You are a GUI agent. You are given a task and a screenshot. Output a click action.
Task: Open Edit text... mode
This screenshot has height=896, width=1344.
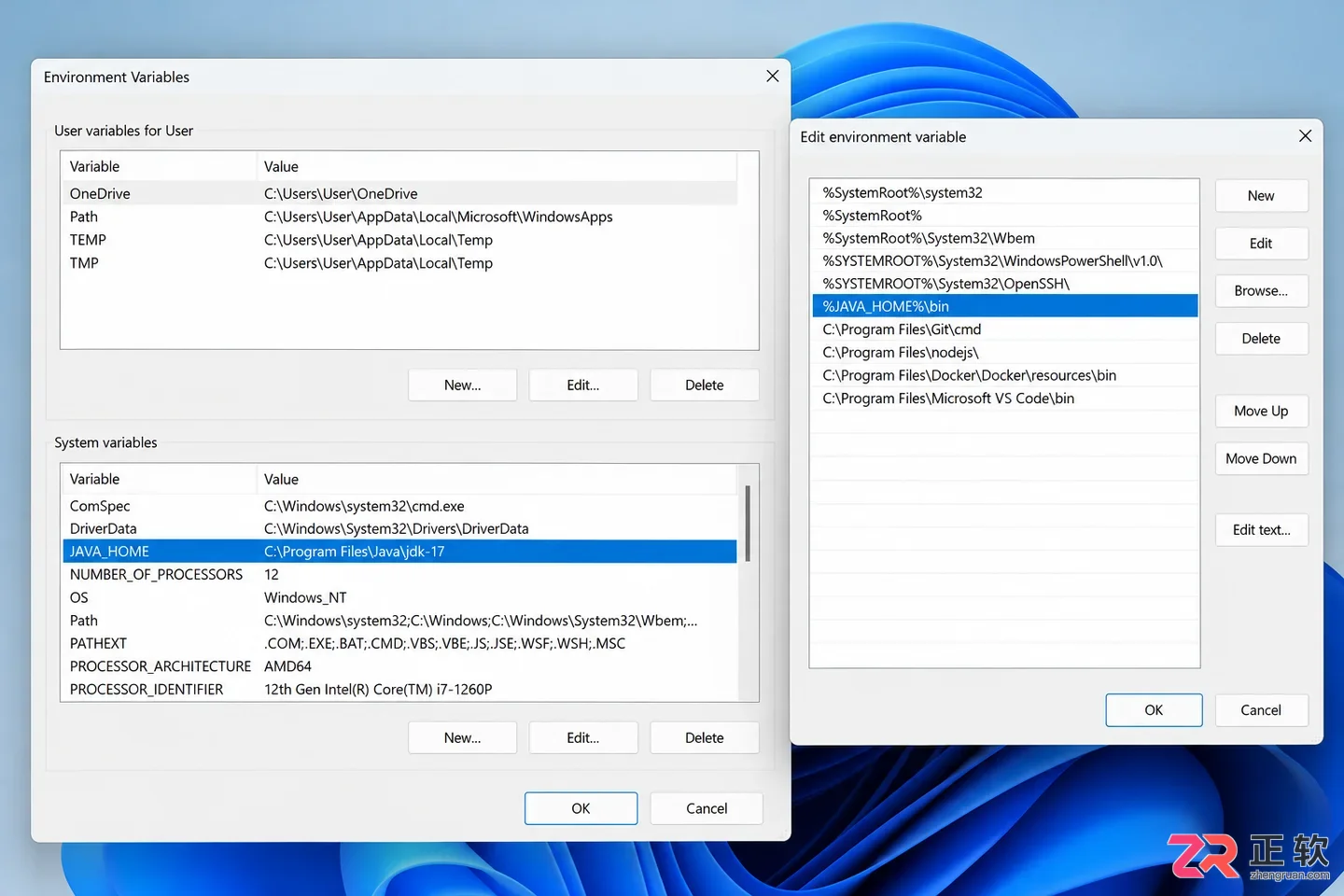(1261, 530)
